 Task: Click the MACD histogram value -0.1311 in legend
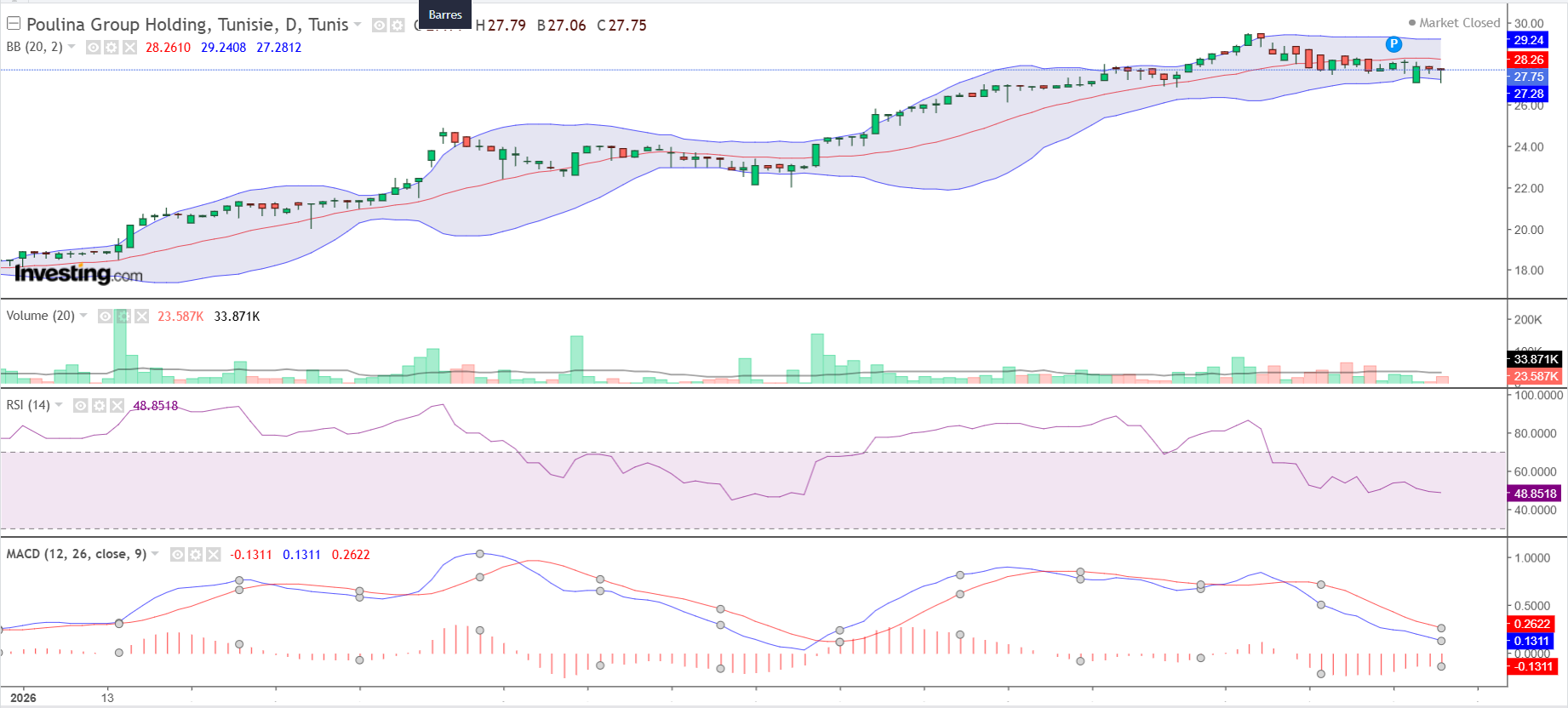[x=251, y=555]
